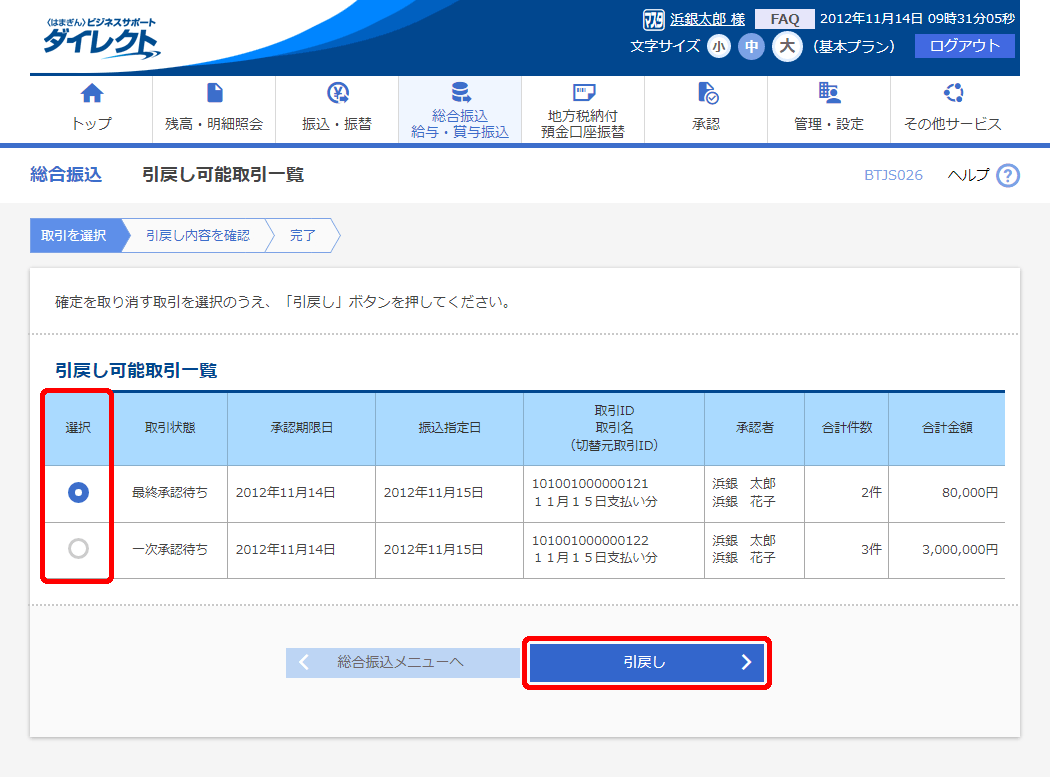
Task: Click the 取引を選択 step tab
Action: point(74,236)
